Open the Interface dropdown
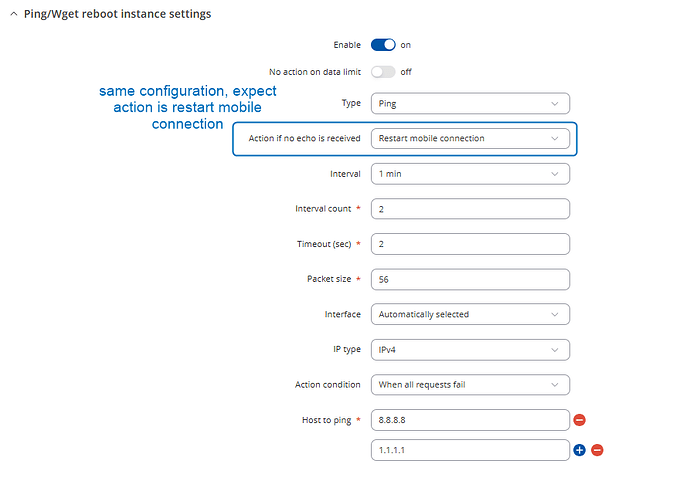 (x=469, y=314)
